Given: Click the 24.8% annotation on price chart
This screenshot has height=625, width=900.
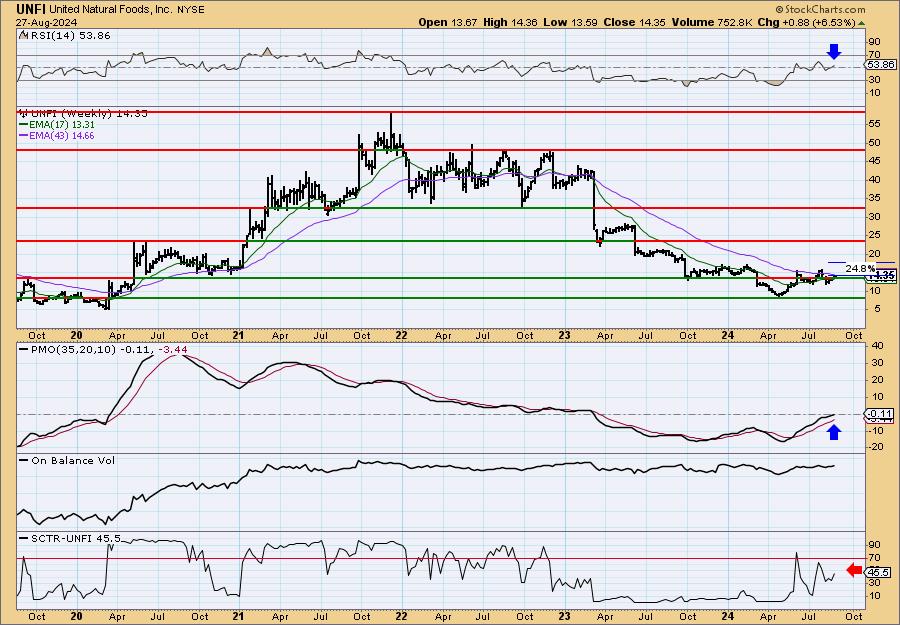Looking at the screenshot, I should click(x=860, y=268).
